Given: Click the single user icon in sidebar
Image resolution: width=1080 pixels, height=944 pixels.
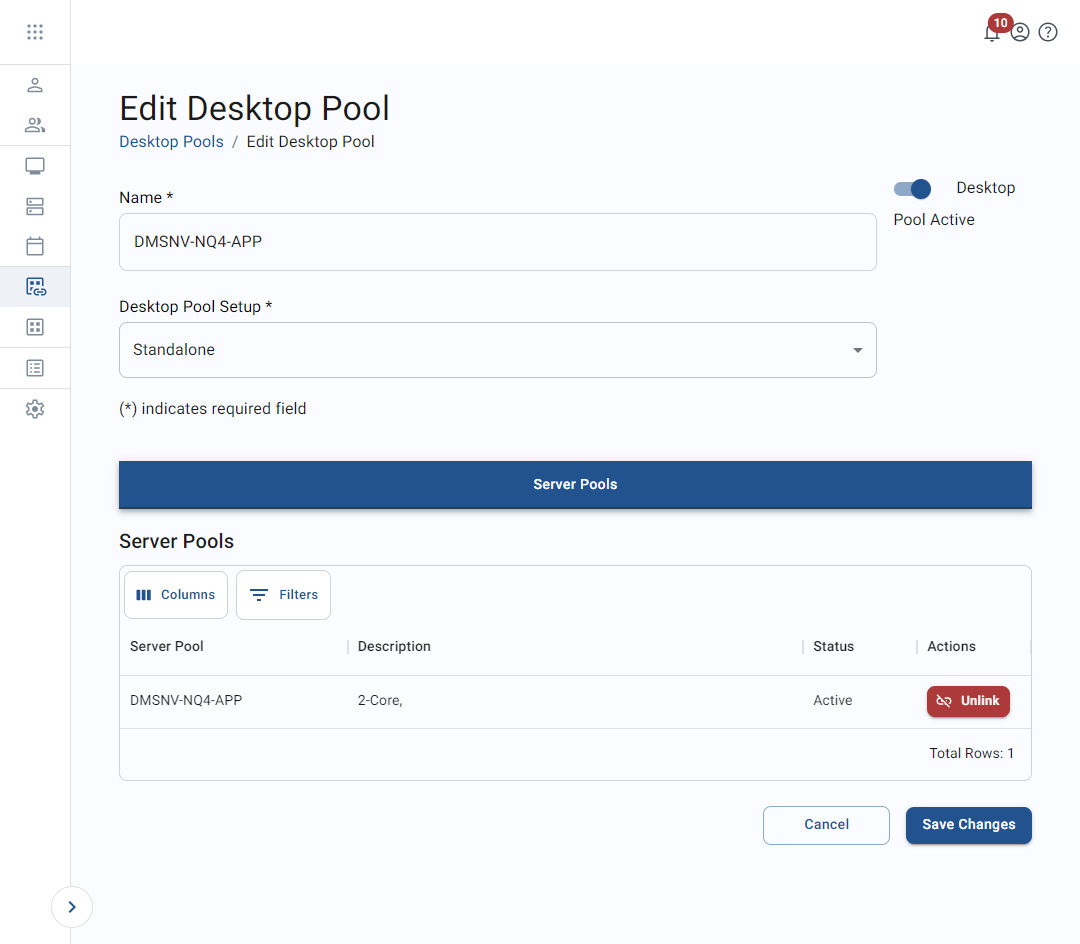Looking at the screenshot, I should [35, 85].
